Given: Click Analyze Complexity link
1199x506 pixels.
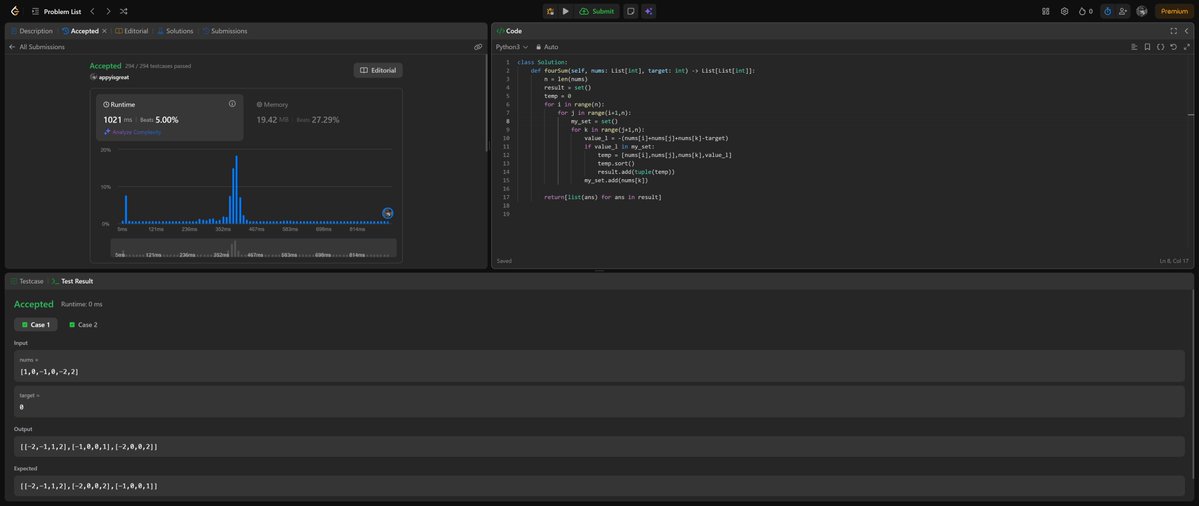Looking at the screenshot, I should [x=132, y=132].
